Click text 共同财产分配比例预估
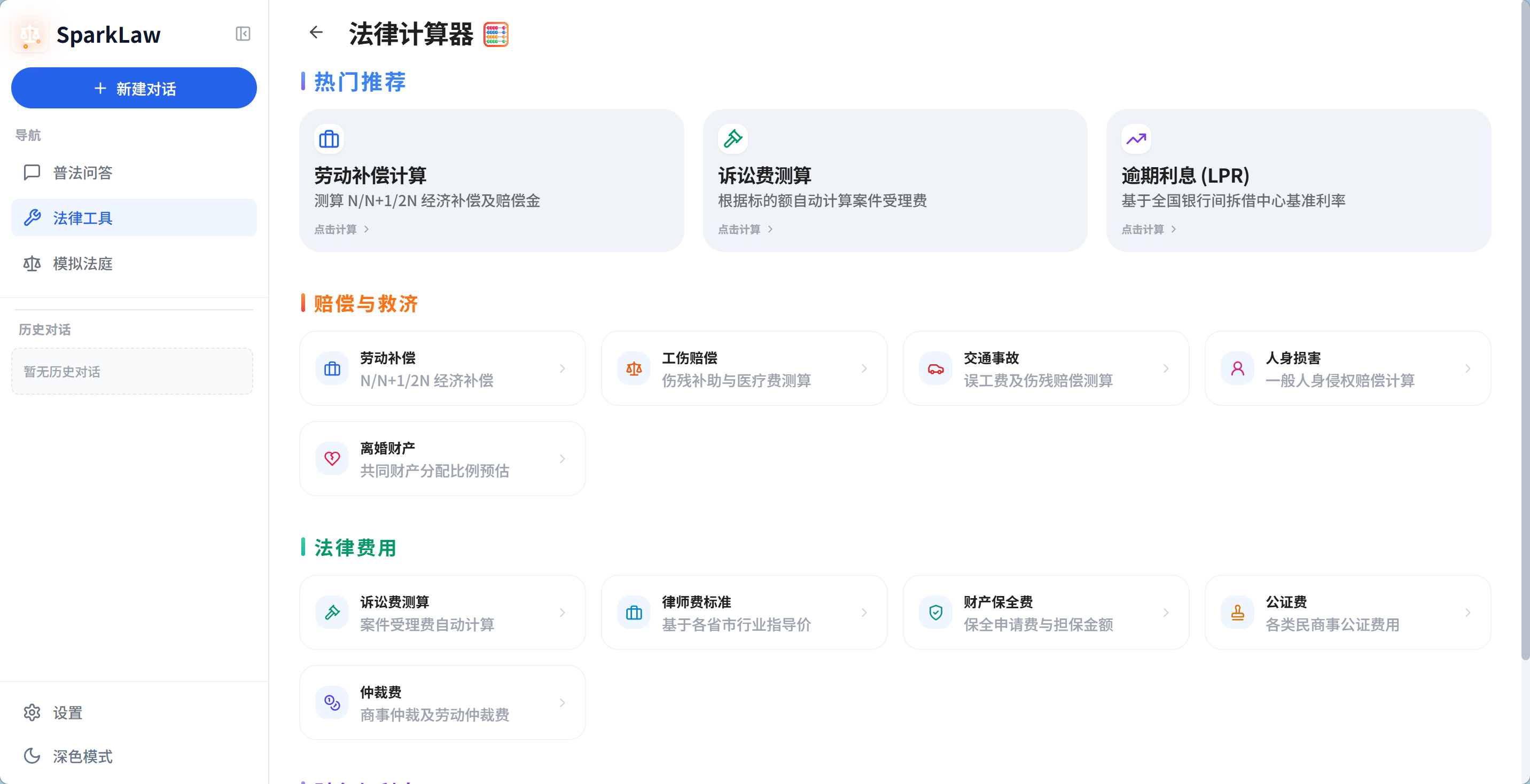The height and width of the screenshot is (784, 1530). click(x=435, y=471)
